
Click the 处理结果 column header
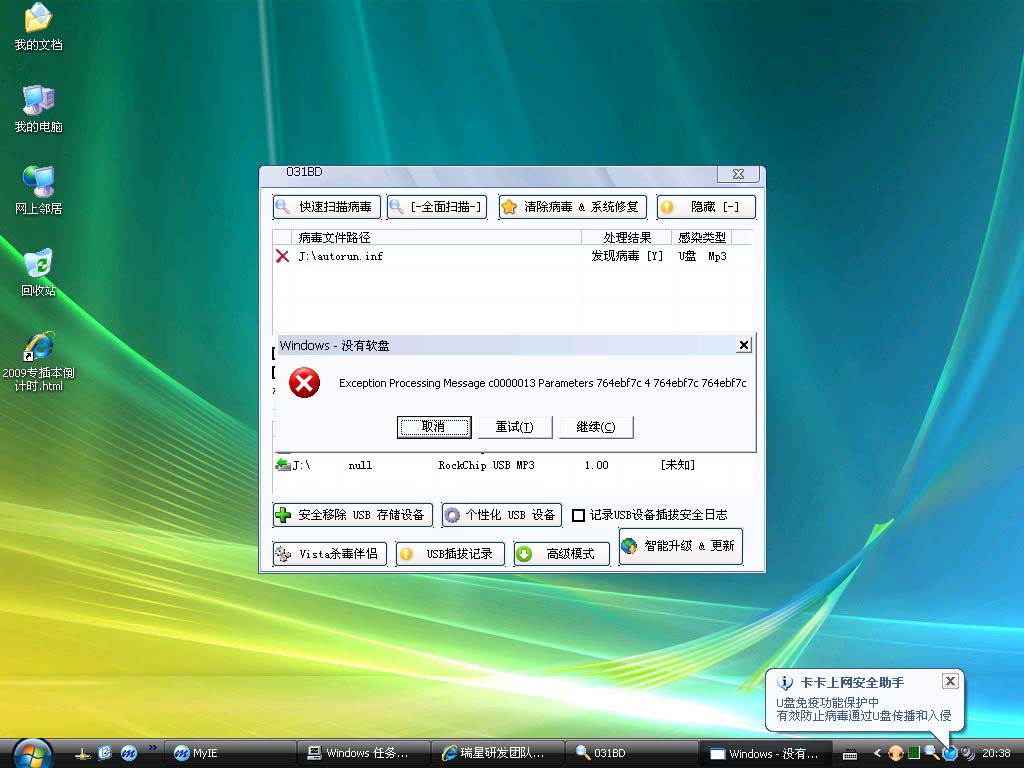pos(626,237)
